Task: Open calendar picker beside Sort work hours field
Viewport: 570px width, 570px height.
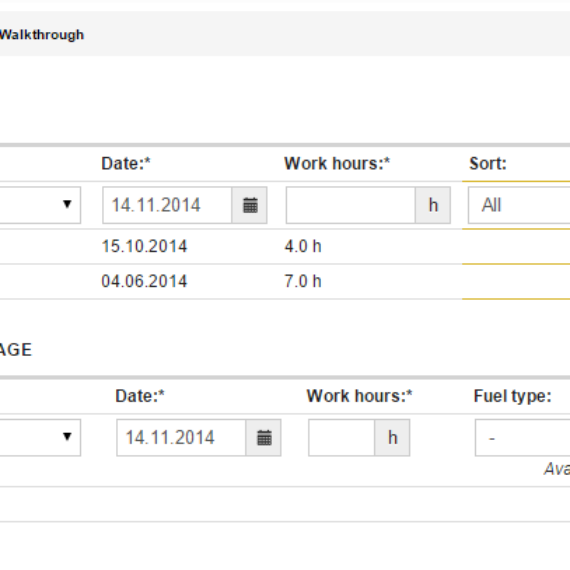Action: tap(250, 205)
